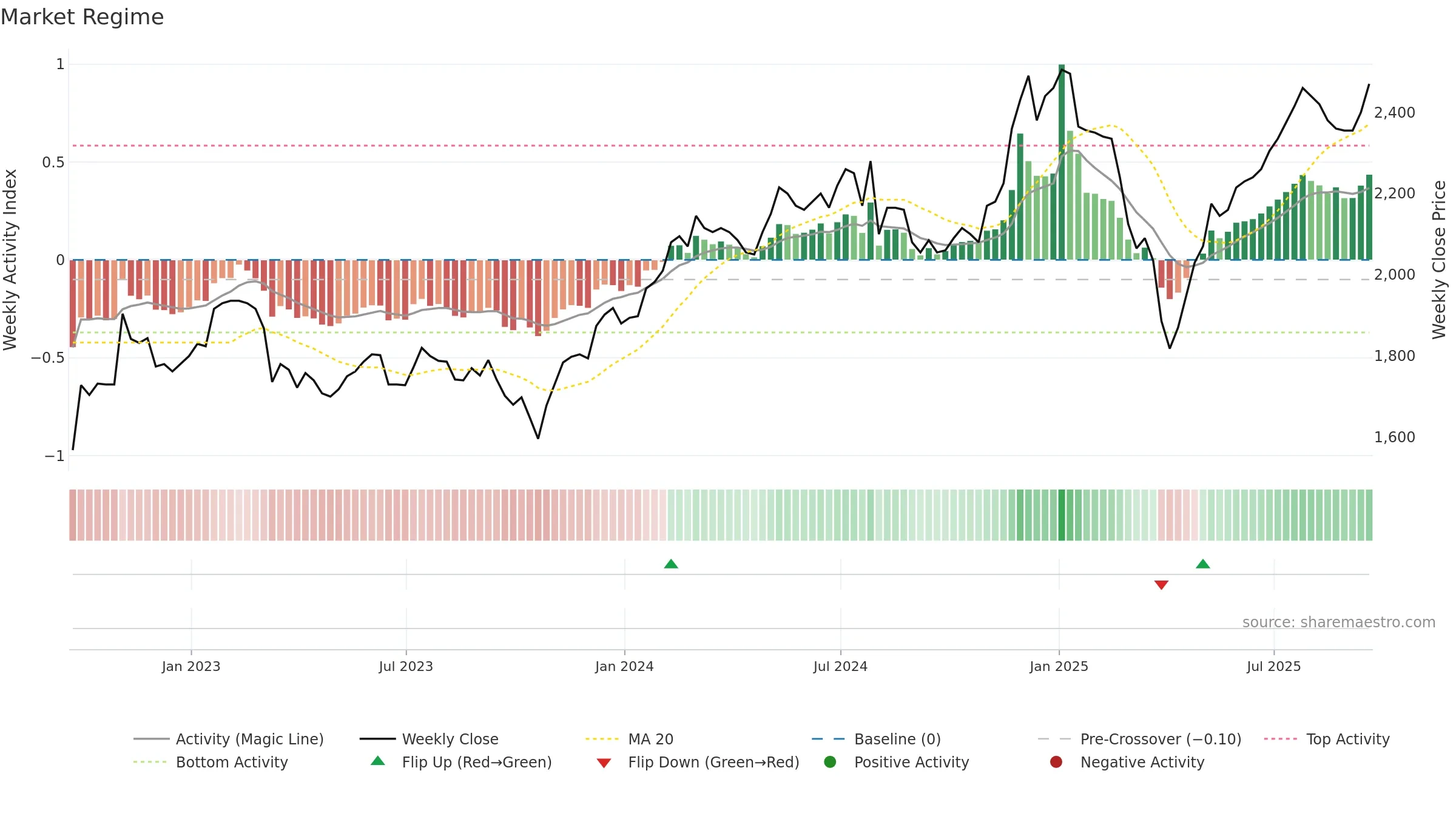Click the 2,000 price axis tick label

1395,275
